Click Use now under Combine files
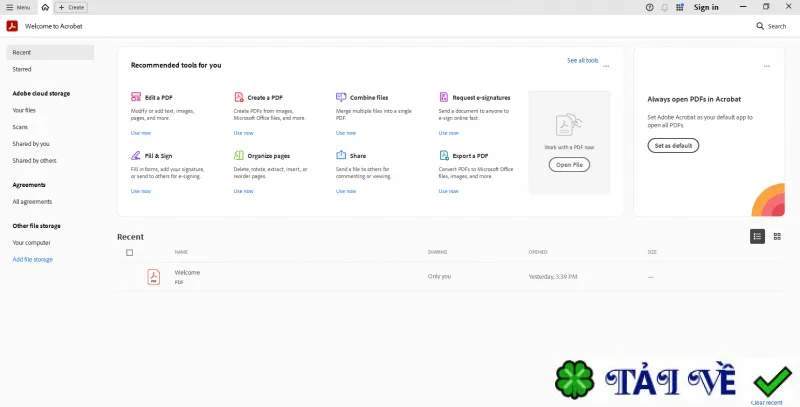This screenshot has height=407, width=800. [346, 133]
